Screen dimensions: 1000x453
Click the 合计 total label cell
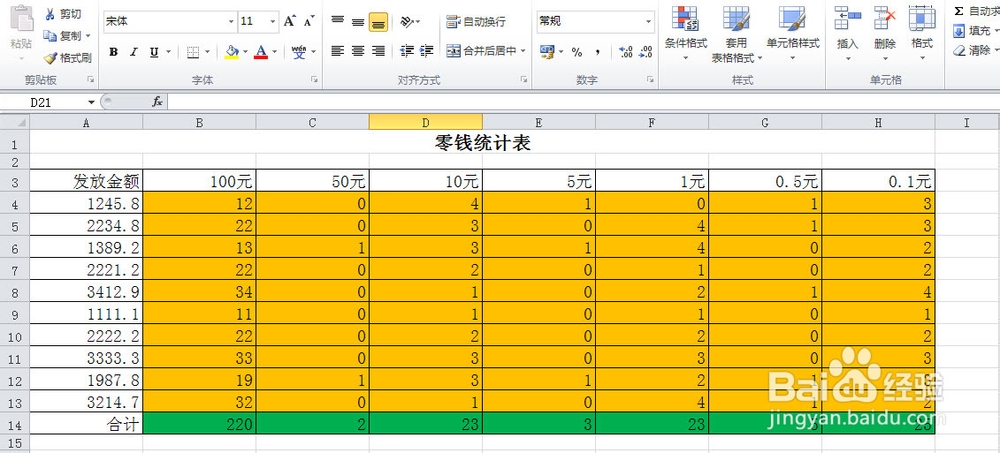[x=87, y=424]
